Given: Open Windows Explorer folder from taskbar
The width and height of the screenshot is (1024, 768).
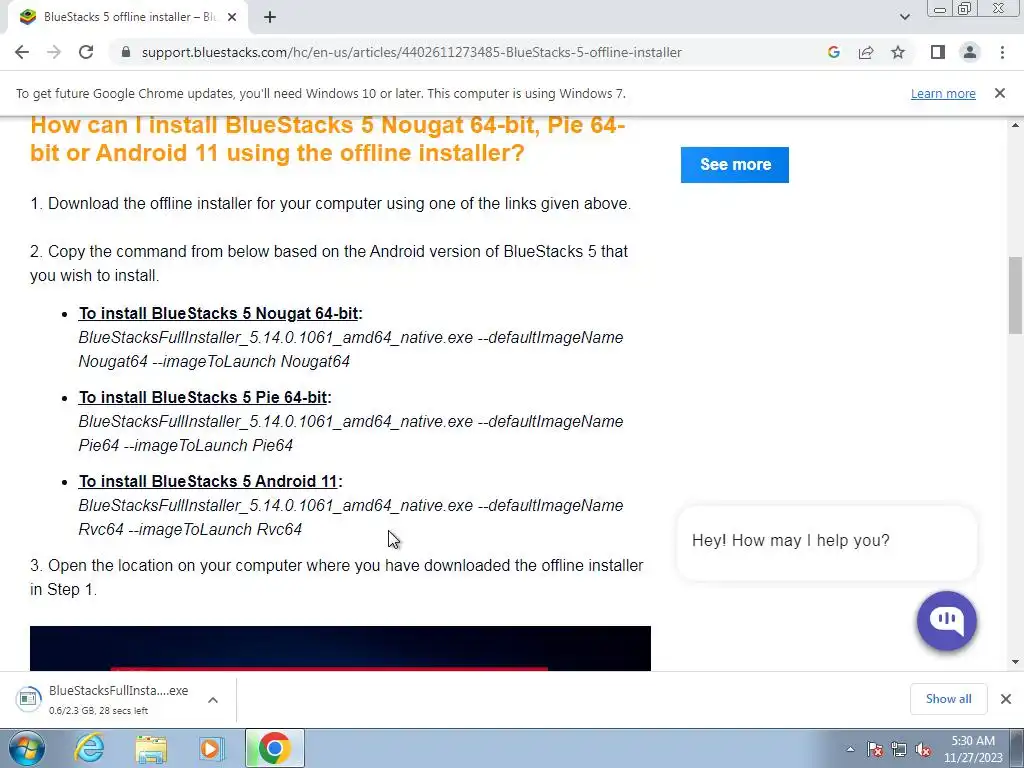Looking at the screenshot, I should 151,748.
